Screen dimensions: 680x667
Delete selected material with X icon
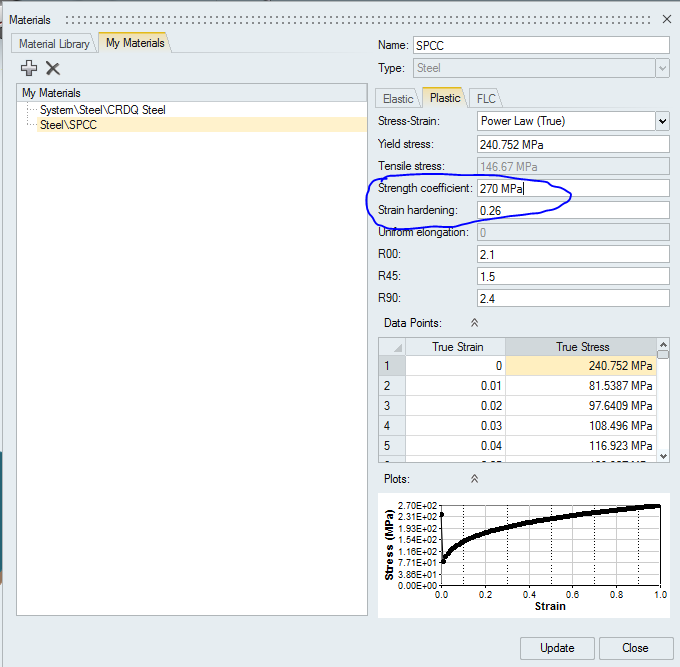[53, 69]
